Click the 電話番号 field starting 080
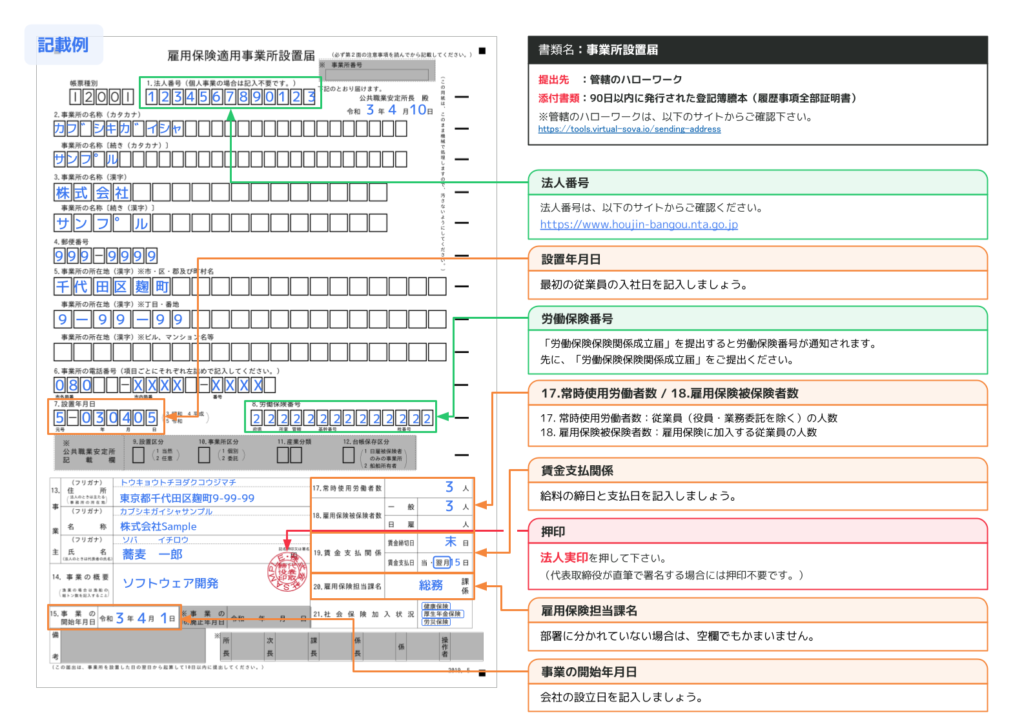Image resolution: width=1024 pixels, height=724 pixels. point(165,385)
